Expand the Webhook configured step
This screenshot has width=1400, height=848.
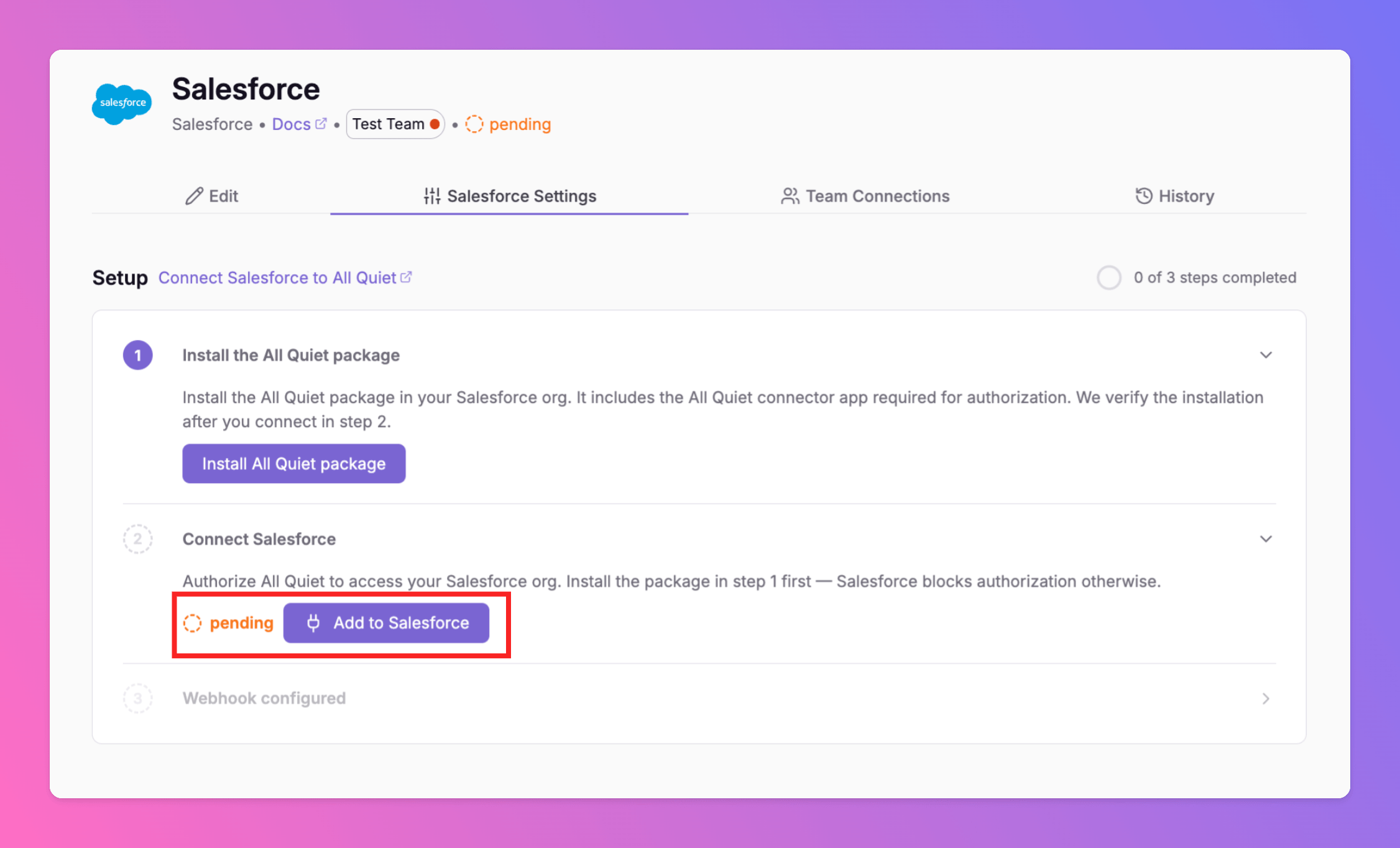tap(1266, 698)
